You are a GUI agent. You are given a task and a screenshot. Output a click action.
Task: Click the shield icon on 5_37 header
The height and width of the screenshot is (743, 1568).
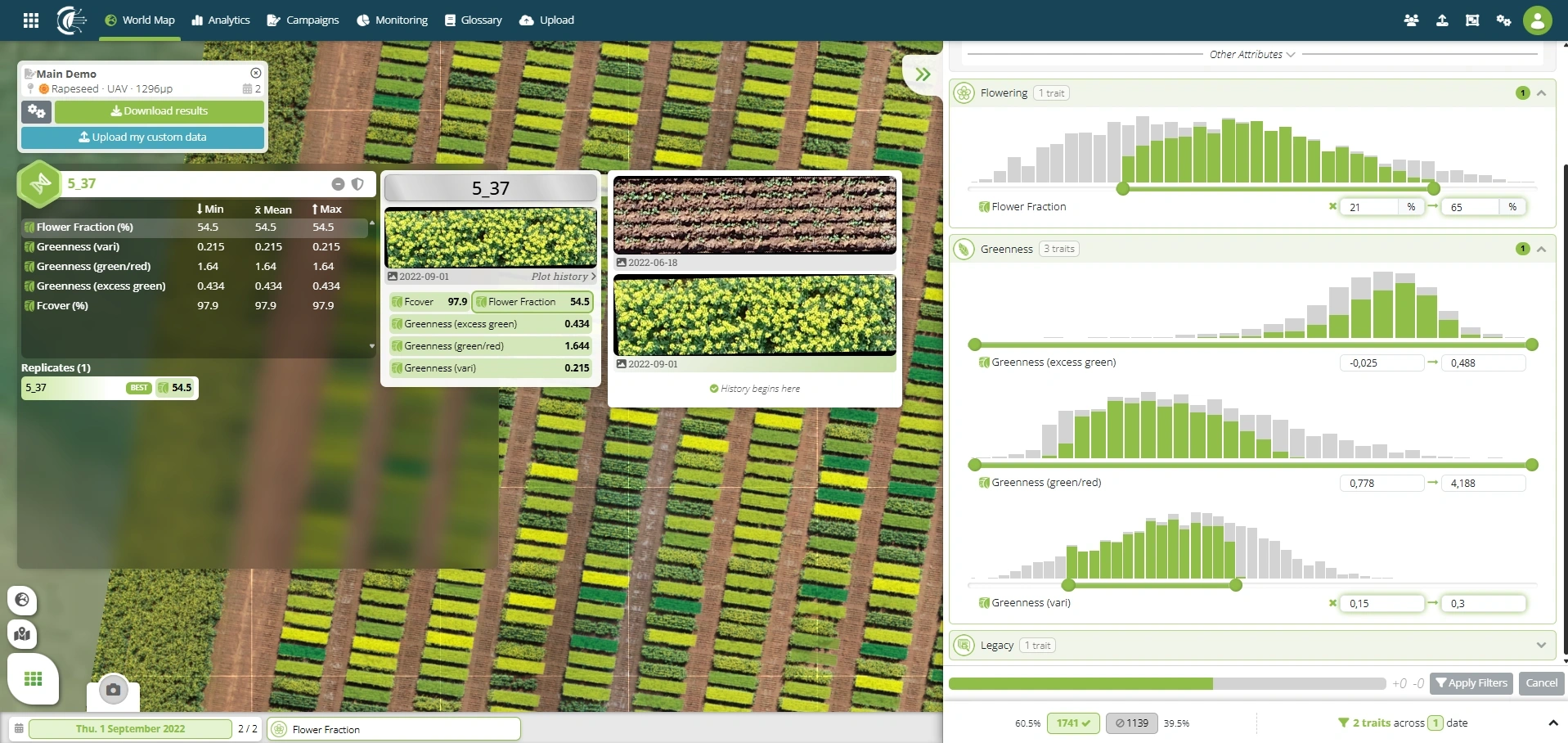tap(357, 184)
